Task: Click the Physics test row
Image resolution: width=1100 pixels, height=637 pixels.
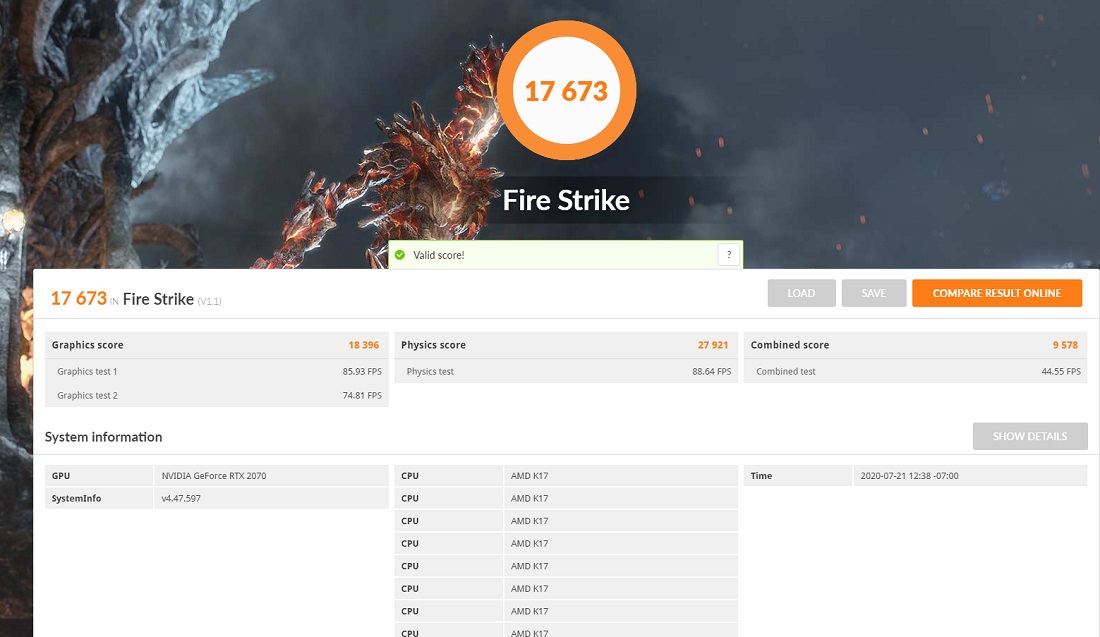Action: [x=565, y=371]
